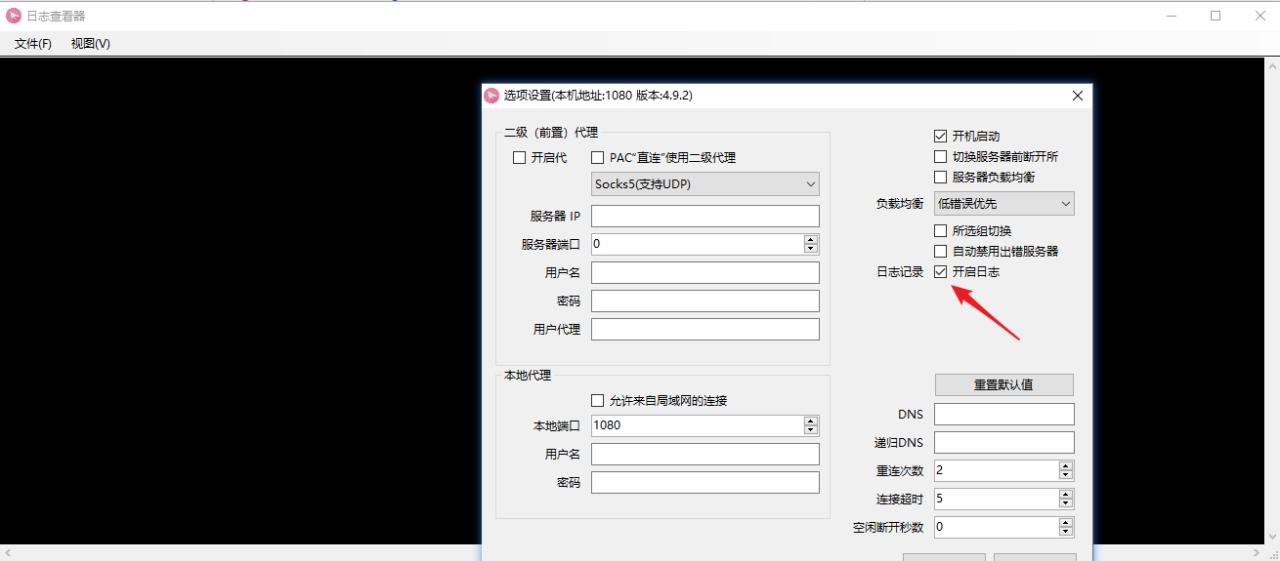Click the 选项设置 dialog title icon
This screenshot has width=1280, height=561.
click(491, 96)
